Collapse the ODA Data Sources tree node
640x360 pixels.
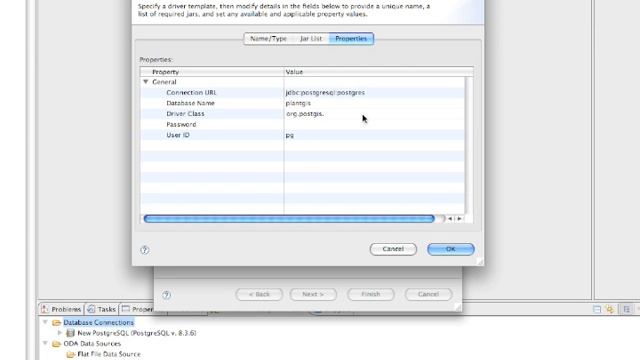(x=45, y=343)
